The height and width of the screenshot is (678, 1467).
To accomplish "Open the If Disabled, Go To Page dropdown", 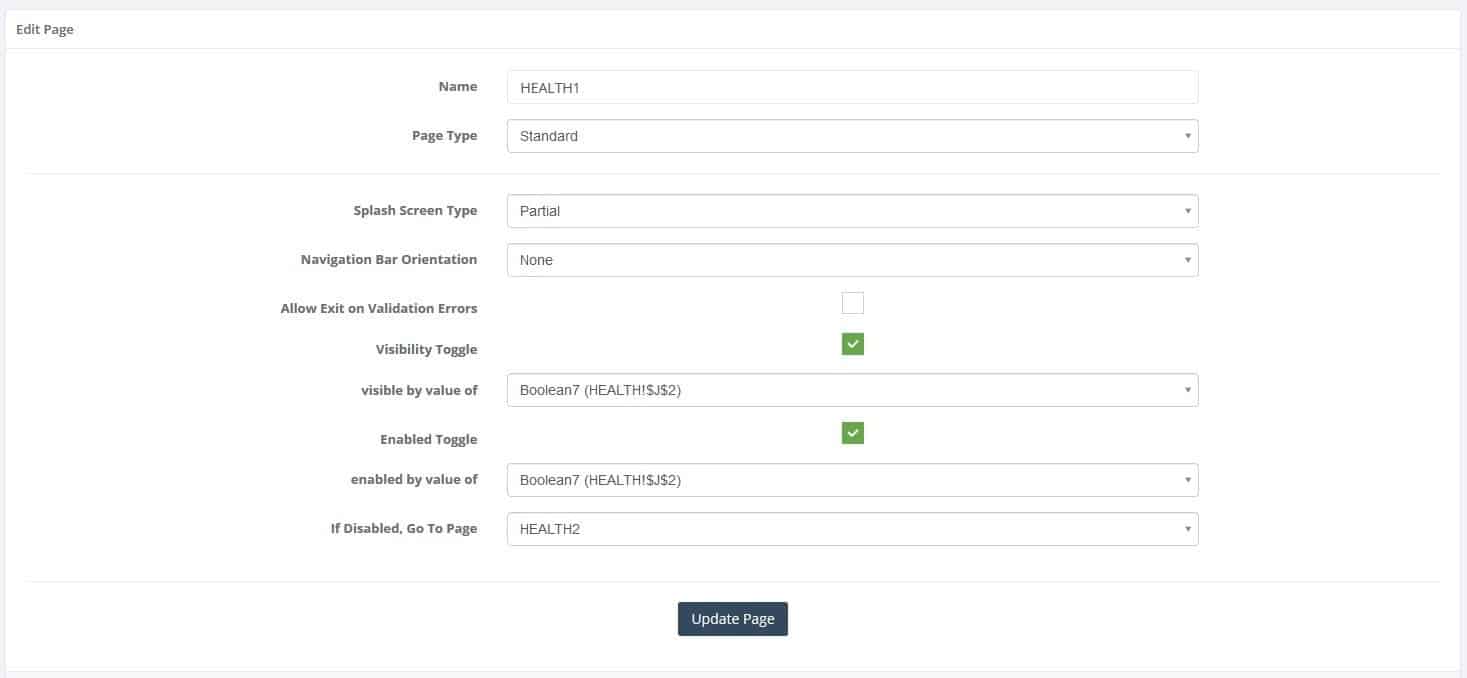I will pos(852,529).
